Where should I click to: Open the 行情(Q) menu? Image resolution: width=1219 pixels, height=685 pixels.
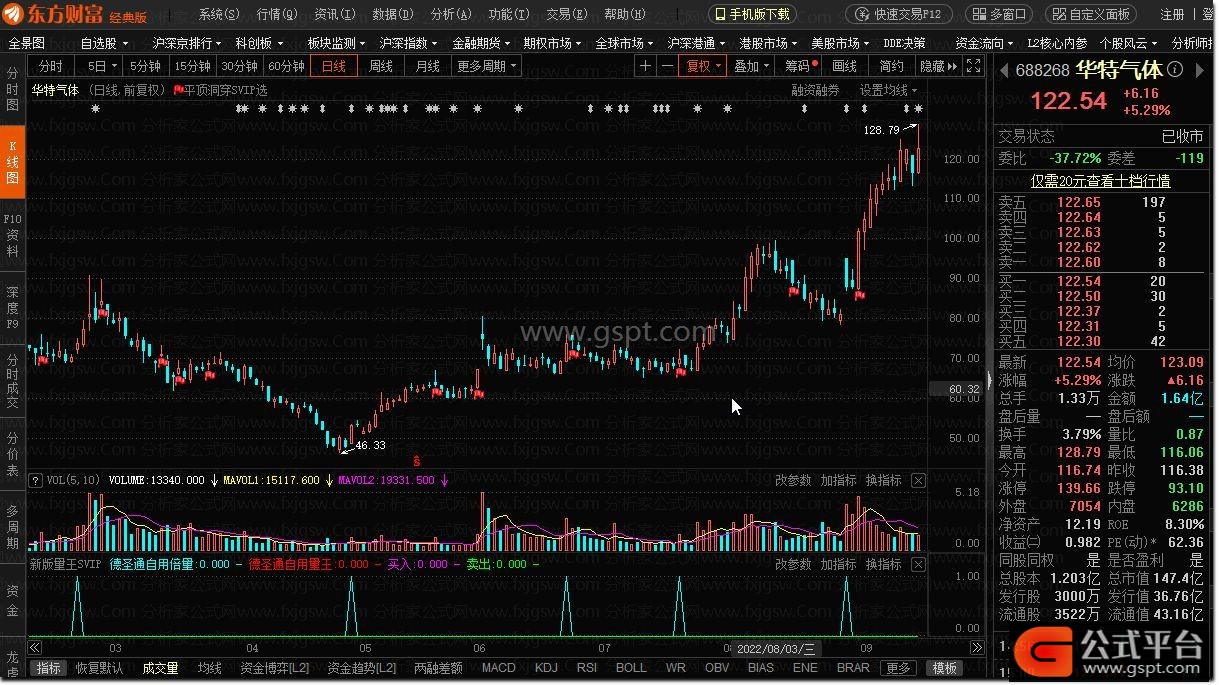click(277, 14)
